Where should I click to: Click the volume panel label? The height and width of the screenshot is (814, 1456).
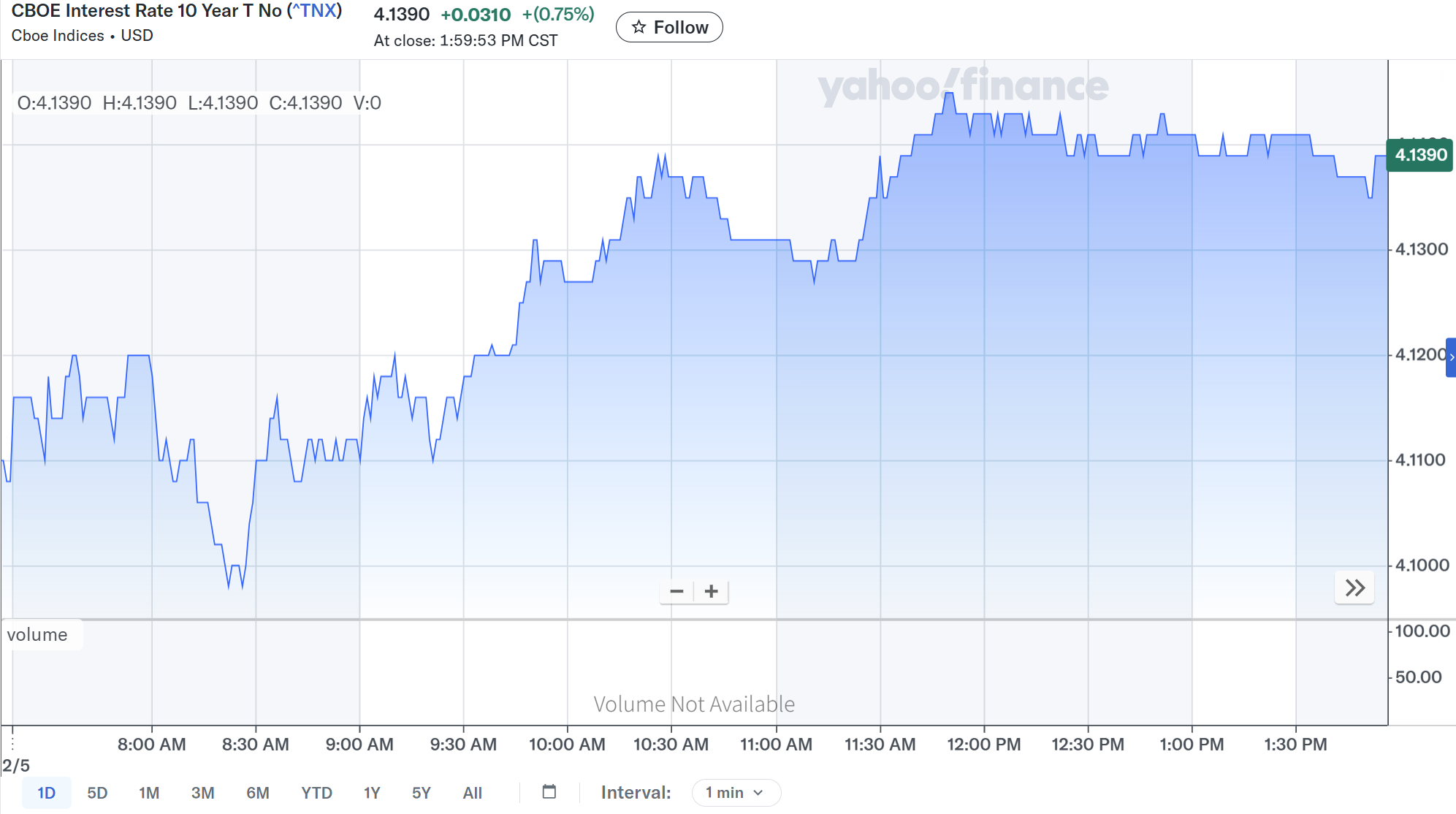pos(38,635)
